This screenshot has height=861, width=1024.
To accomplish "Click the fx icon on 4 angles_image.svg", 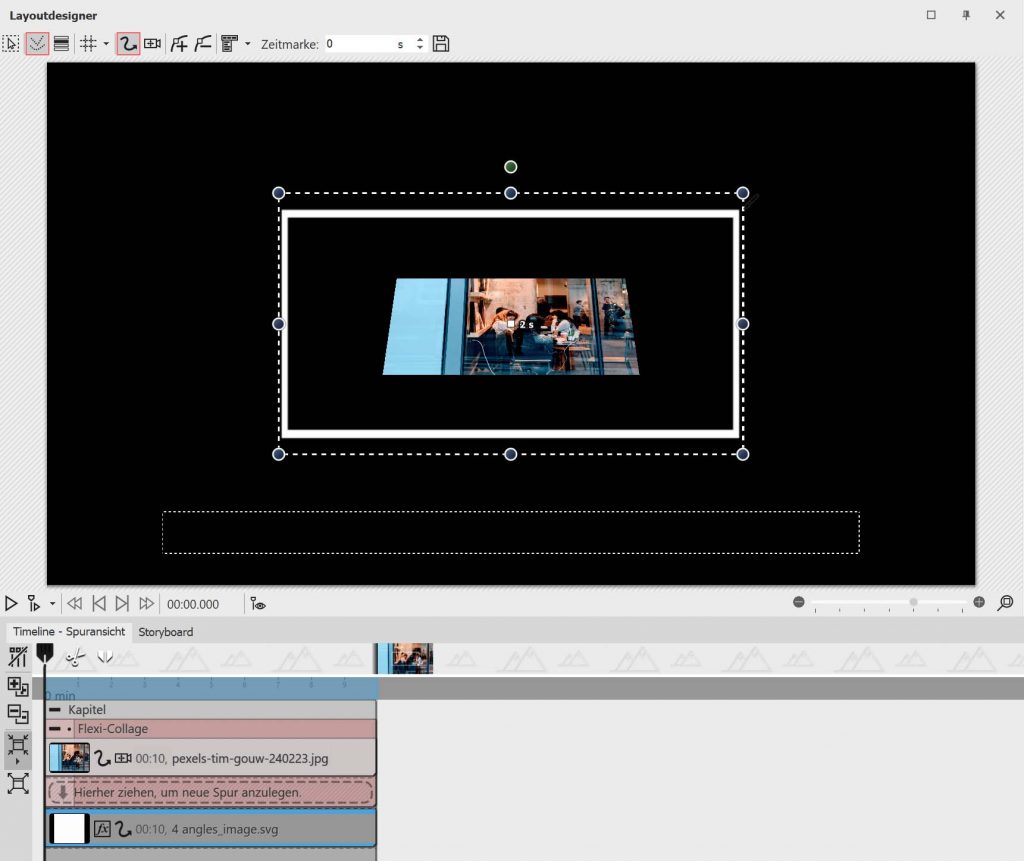I will pyautogui.click(x=101, y=829).
